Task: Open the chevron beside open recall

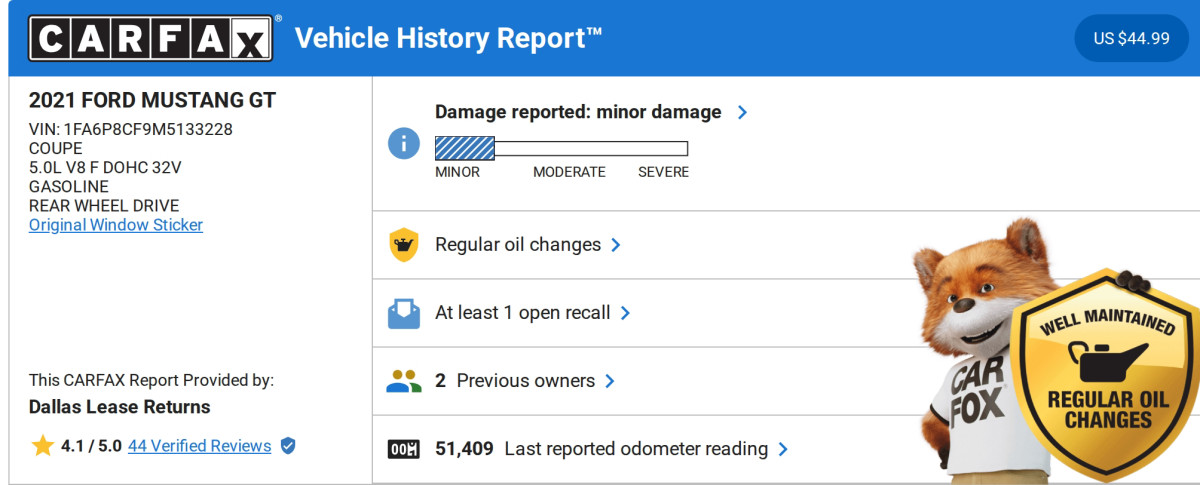Action: [x=625, y=313]
